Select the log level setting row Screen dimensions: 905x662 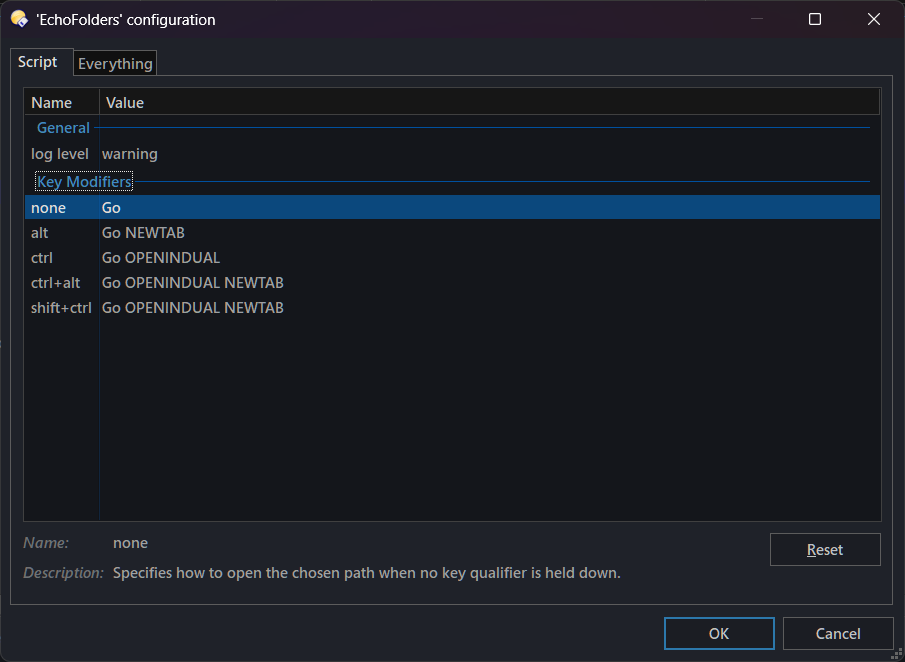(x=60, y=154)
